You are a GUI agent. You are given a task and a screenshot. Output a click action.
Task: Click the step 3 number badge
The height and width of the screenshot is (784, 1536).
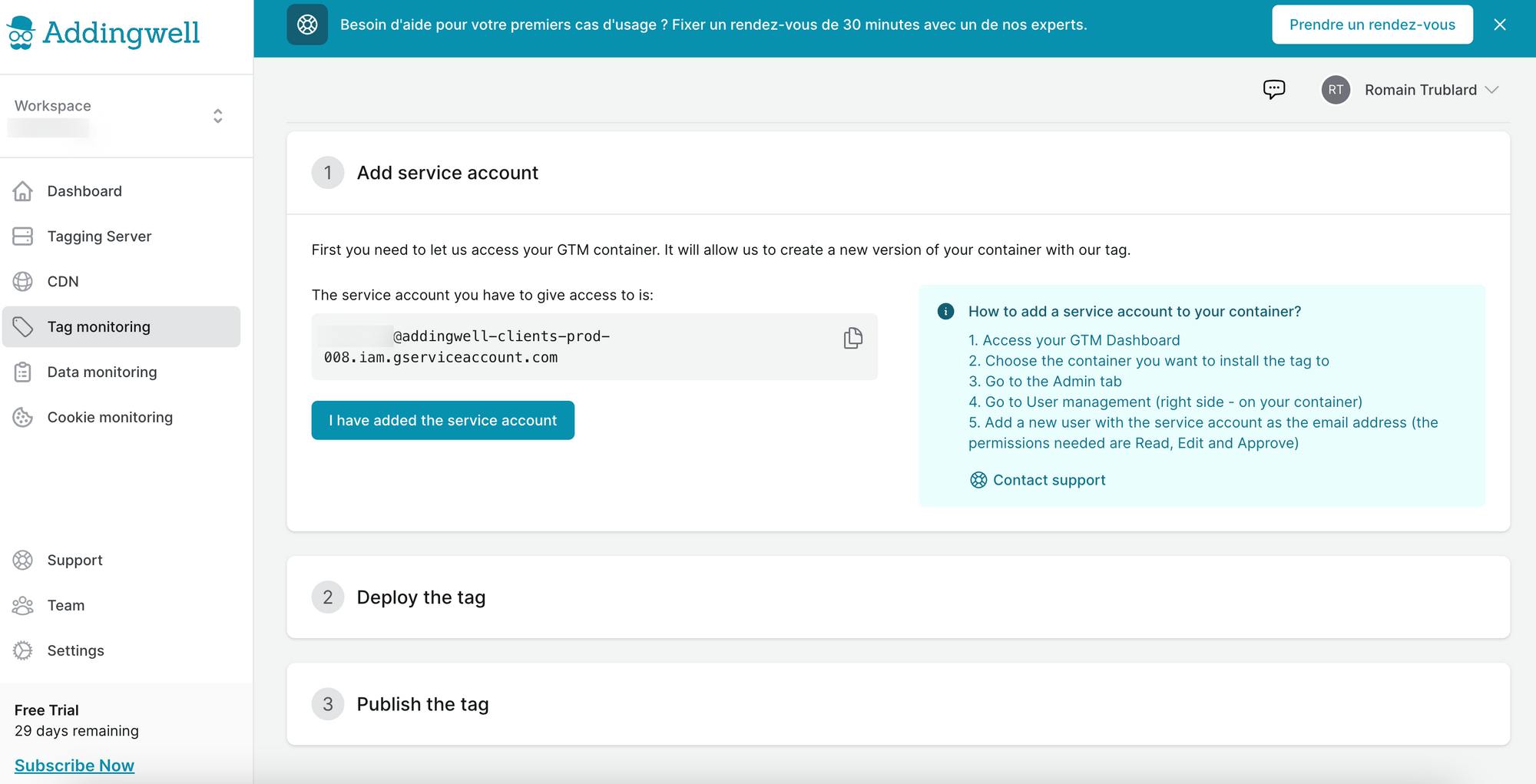click(328, 704)
